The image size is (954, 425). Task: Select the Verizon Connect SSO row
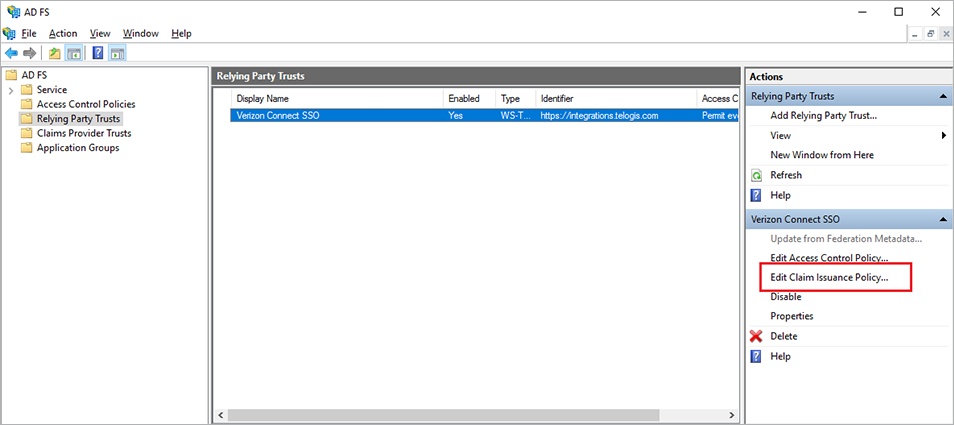[x=484, y=116]
